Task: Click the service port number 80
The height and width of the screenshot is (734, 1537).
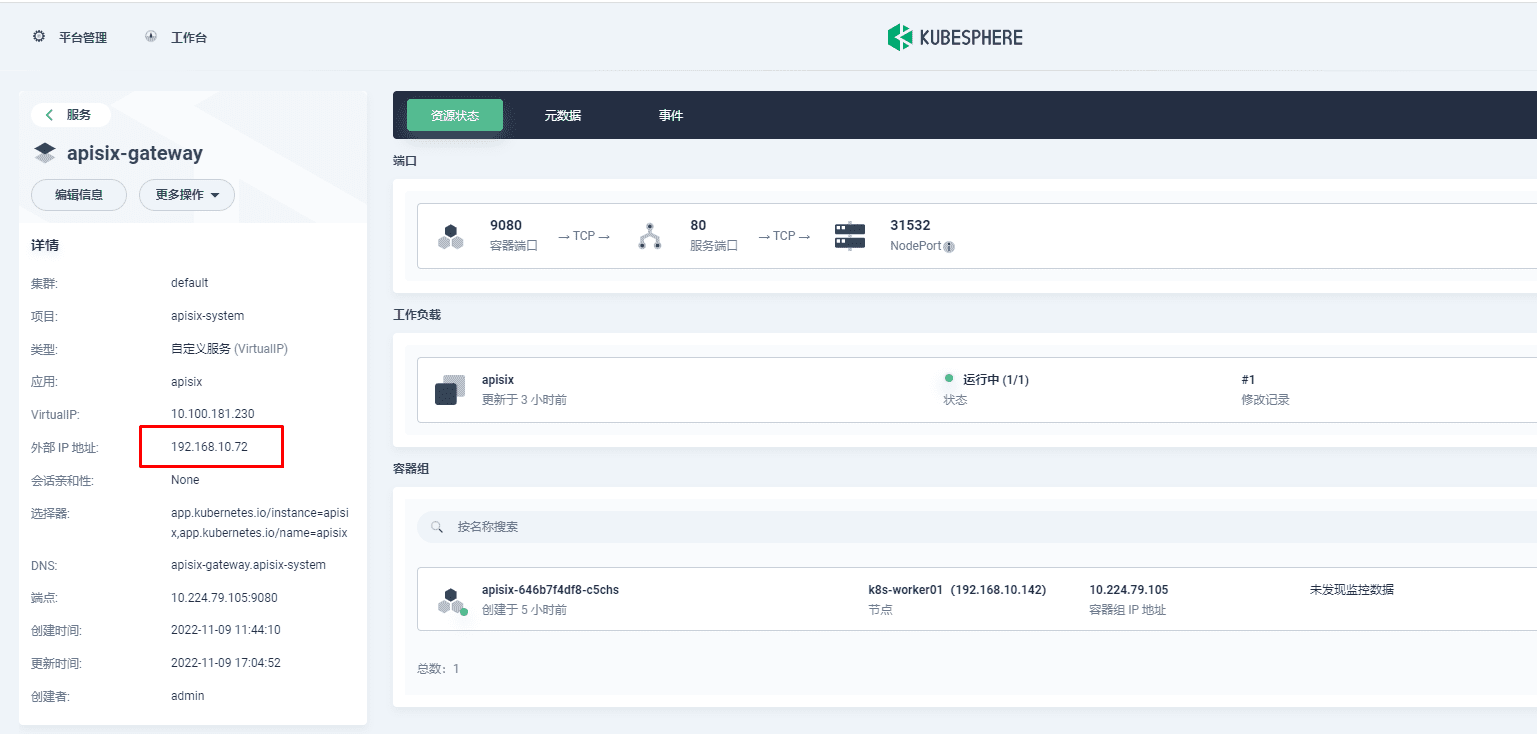Action: [698, 226]
